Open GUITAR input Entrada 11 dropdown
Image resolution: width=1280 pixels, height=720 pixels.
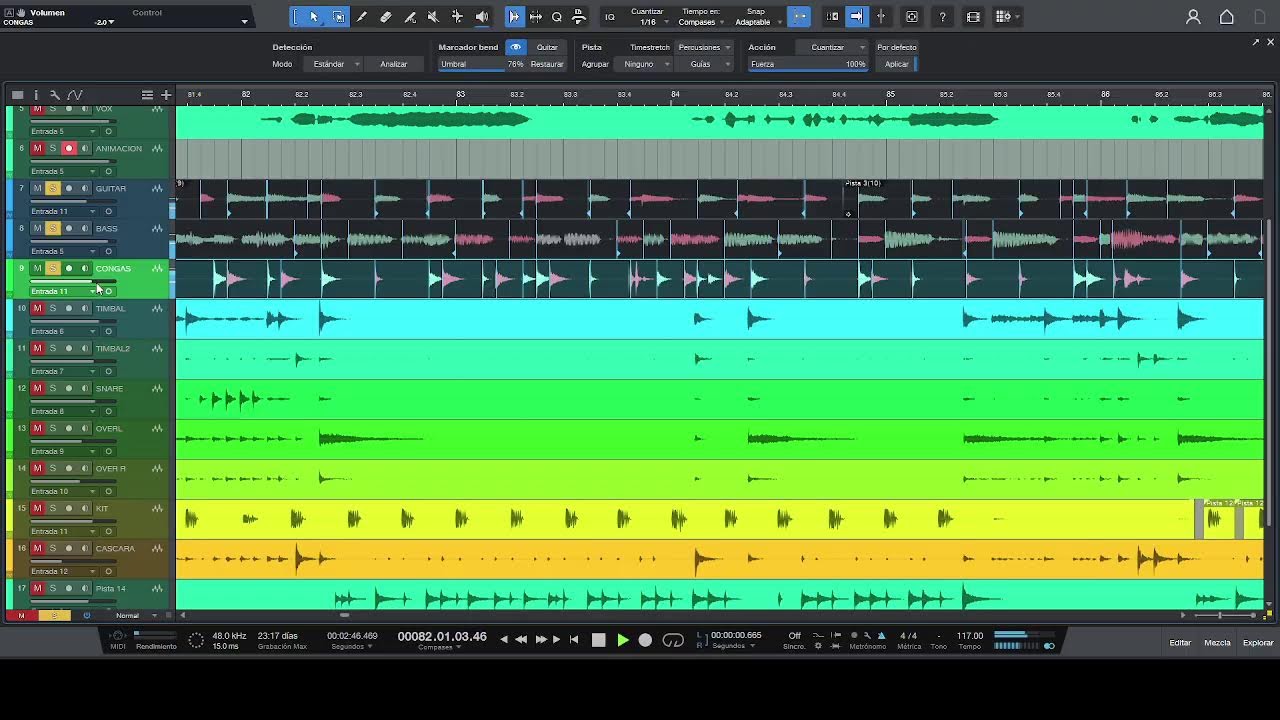[64, 211]
